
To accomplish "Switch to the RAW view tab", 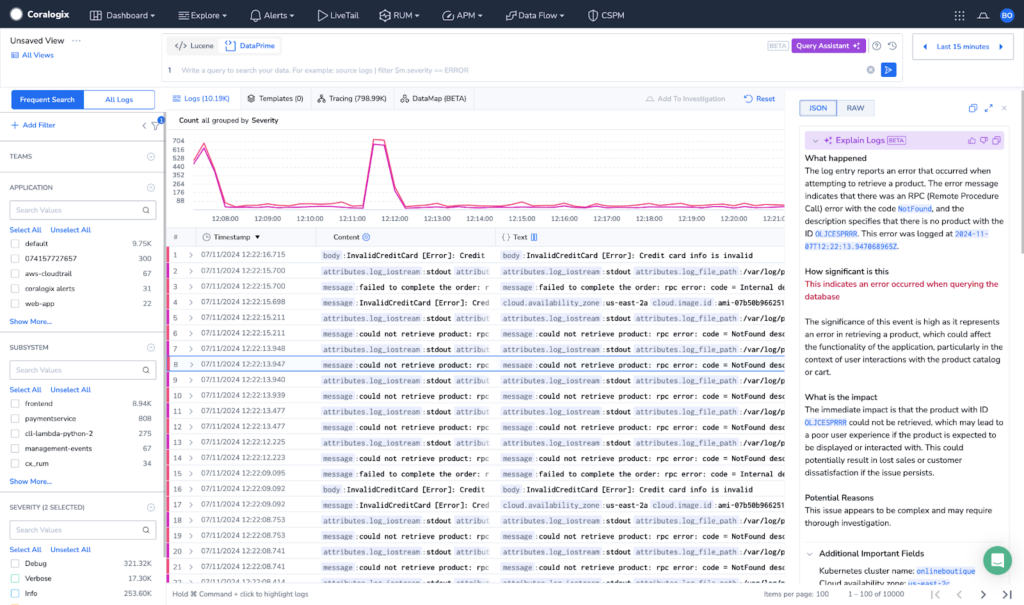I will [x=855, y=108].
